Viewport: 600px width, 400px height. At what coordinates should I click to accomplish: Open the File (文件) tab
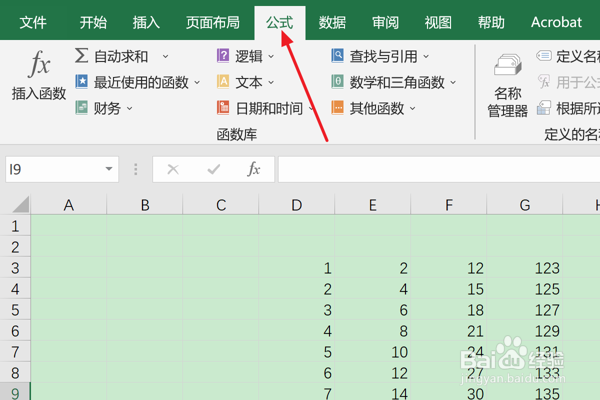coord(33,22)
